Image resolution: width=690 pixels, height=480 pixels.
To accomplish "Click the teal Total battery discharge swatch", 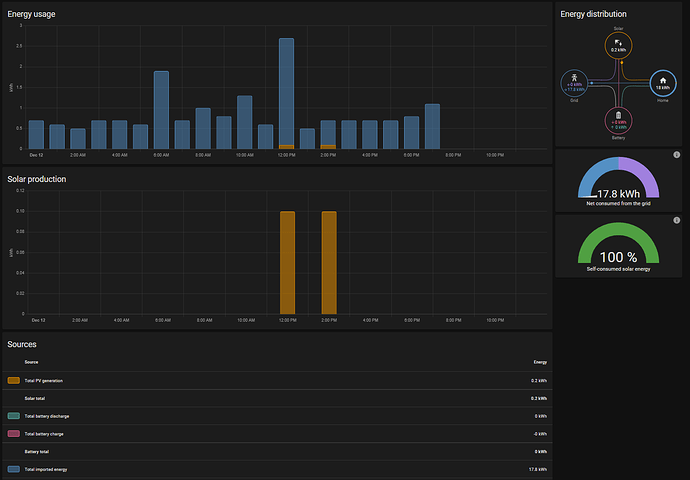I will 14,416.
